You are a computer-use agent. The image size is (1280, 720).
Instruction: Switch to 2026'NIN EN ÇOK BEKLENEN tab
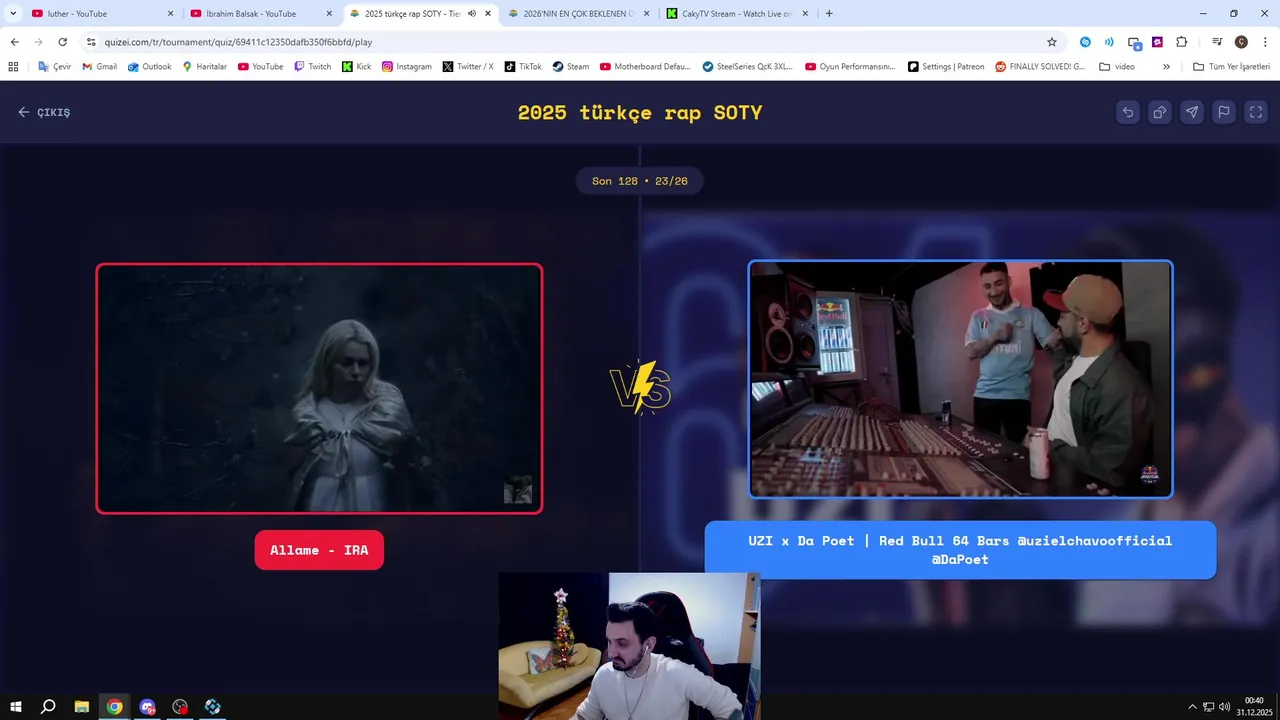coord(578,14)
